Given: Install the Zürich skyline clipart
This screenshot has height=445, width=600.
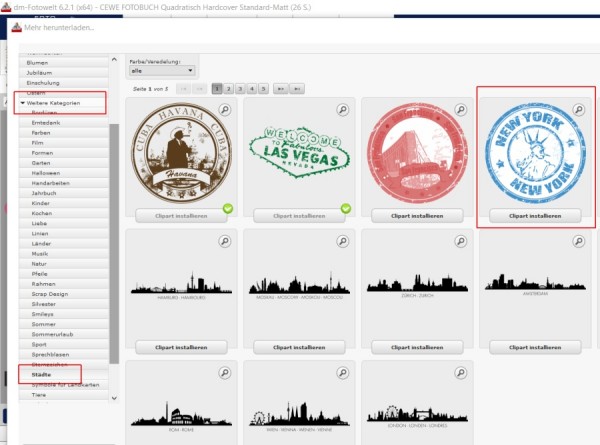Looking at the screenshot, I should 417,347.
